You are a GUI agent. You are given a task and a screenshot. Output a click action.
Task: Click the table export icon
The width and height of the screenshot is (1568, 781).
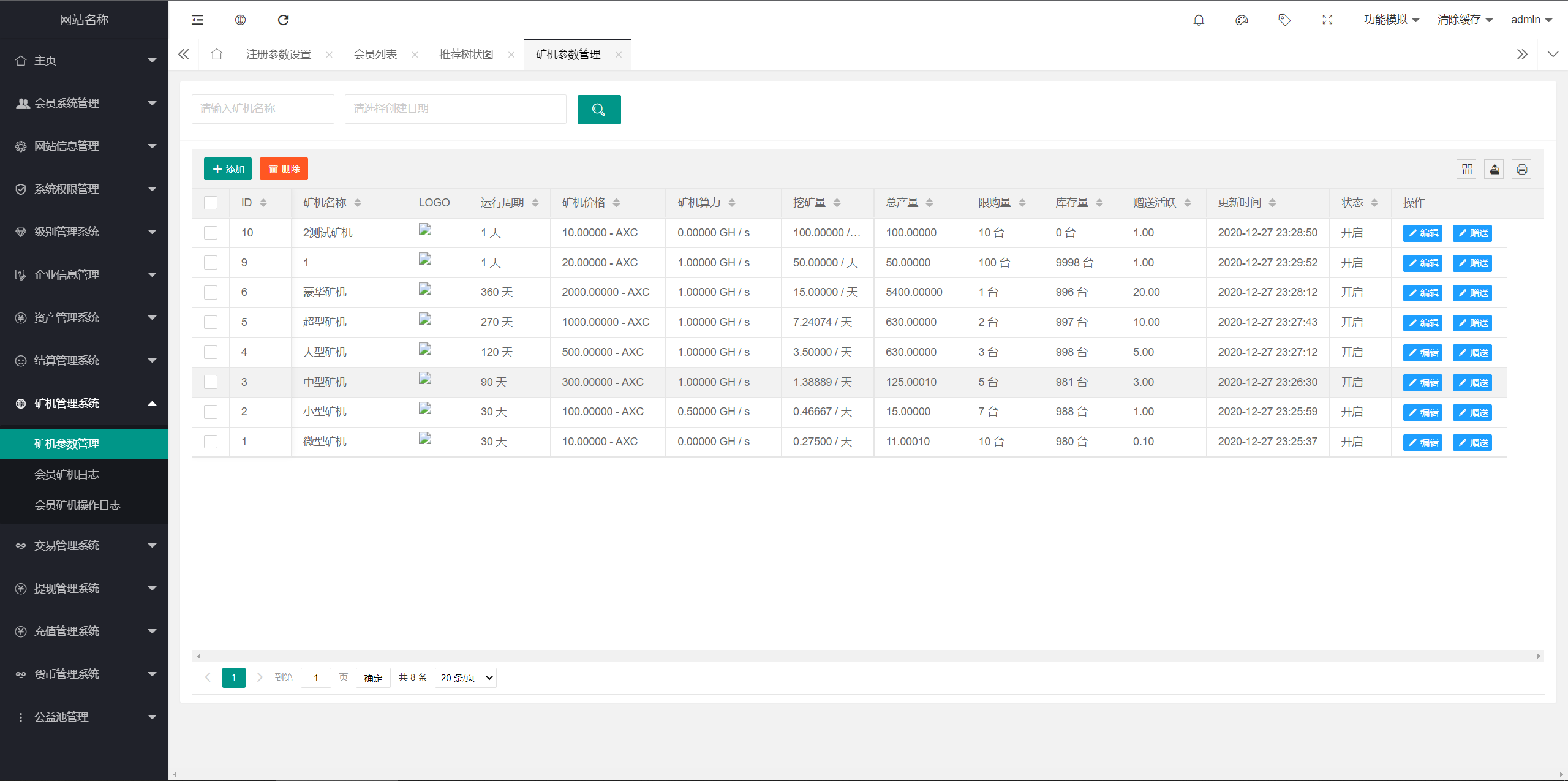pyautogui.click(x=1494, y=169)
